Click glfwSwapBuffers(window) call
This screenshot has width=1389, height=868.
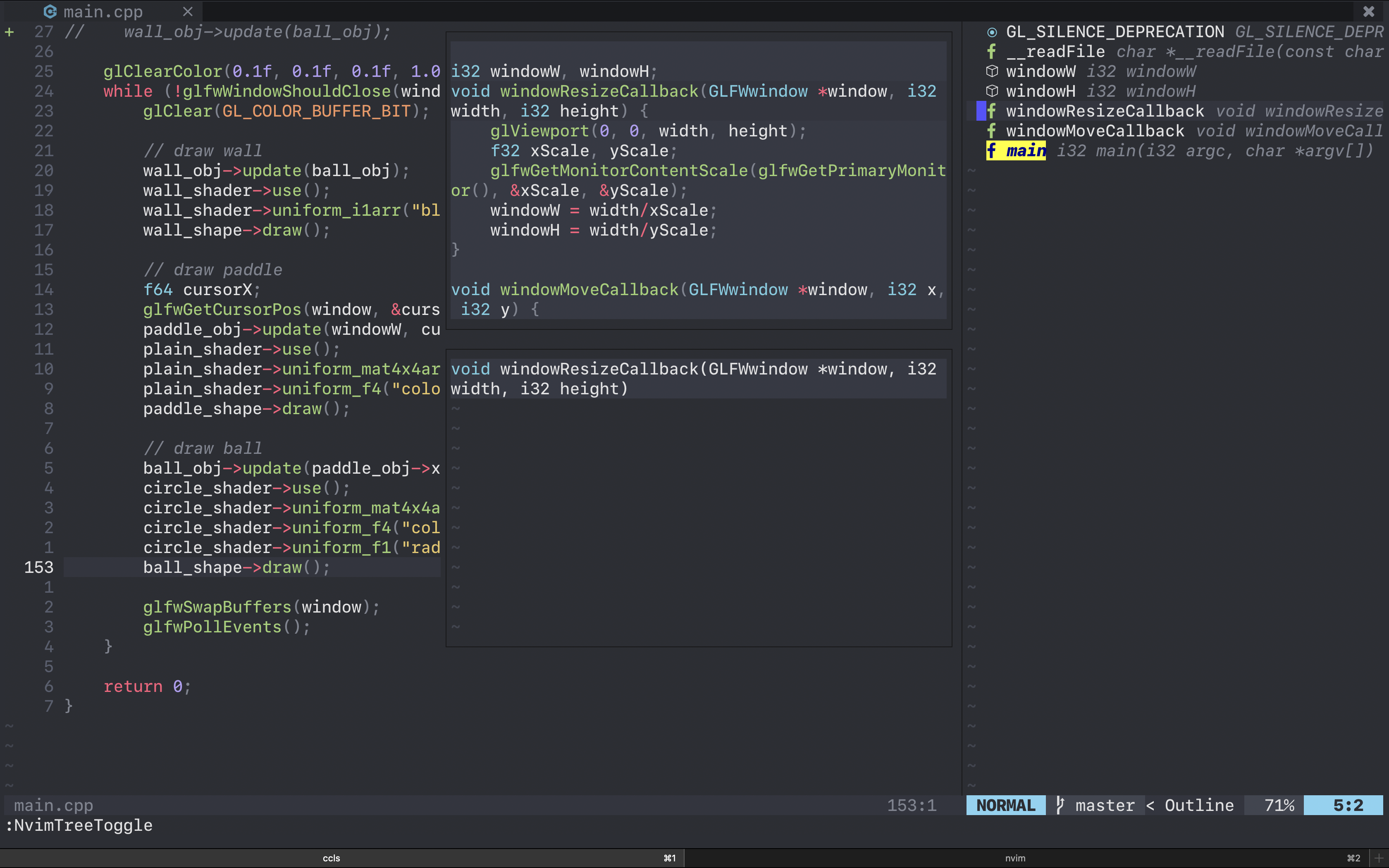(261, 607)
